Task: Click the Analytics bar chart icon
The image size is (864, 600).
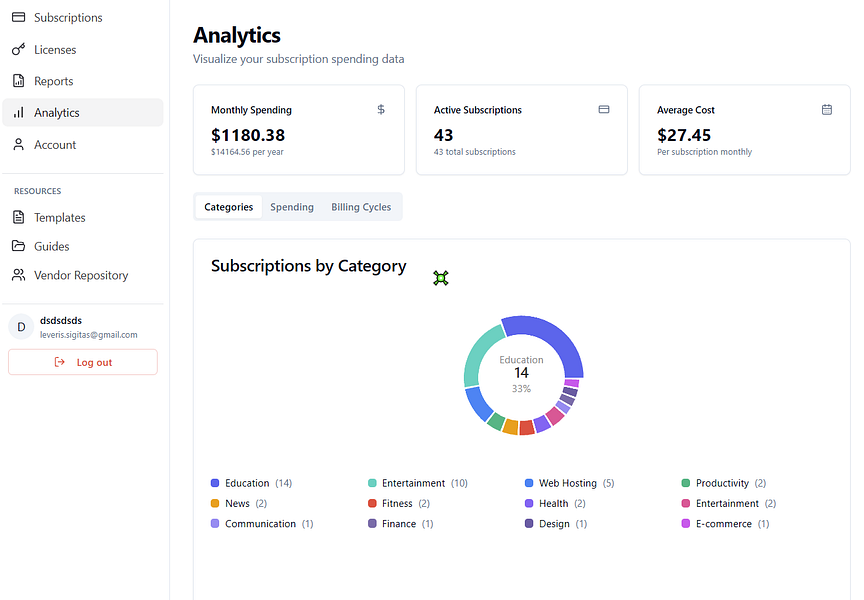Action: pos(18,113)
